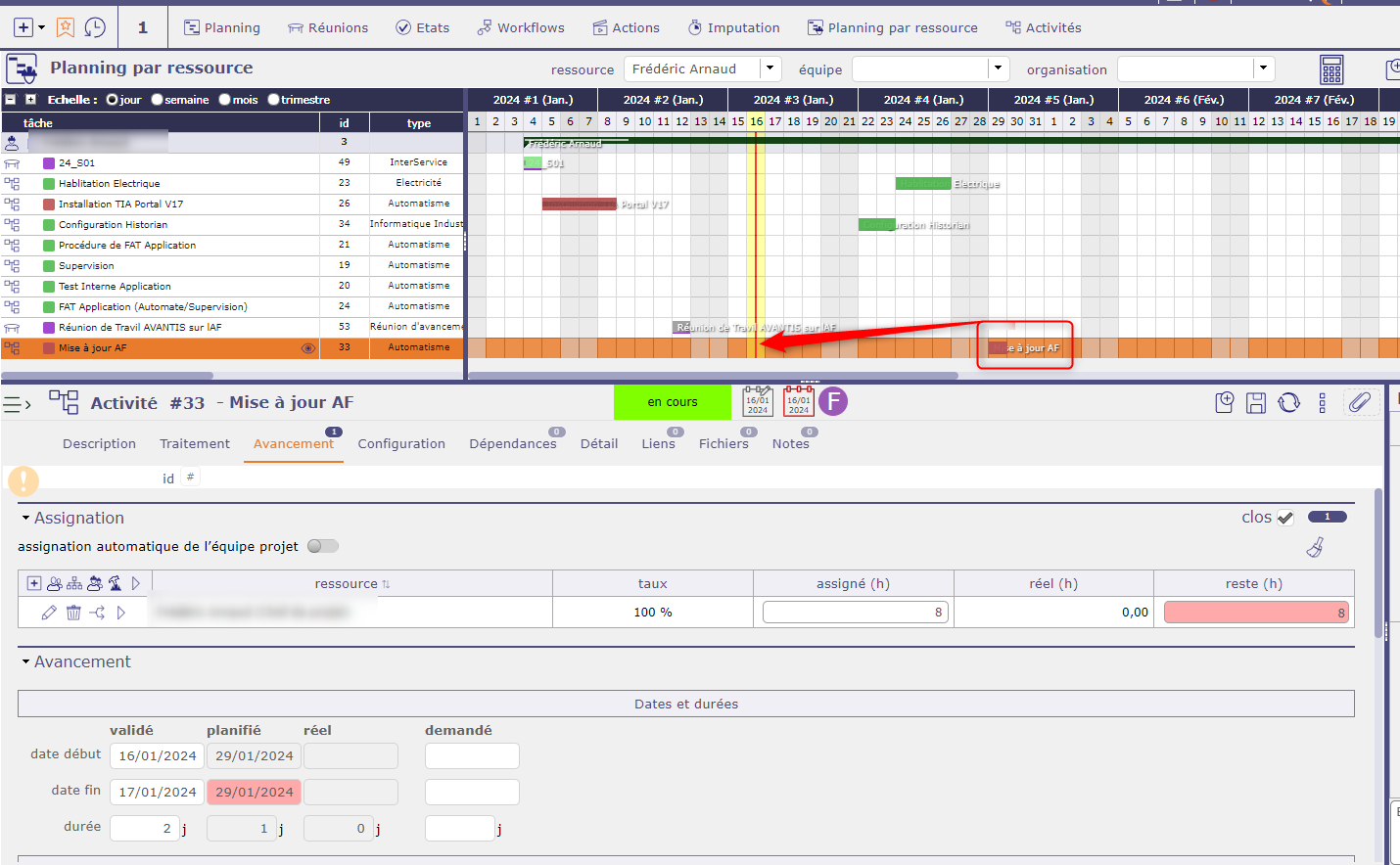Collapse the Assignation section
The image size is (1400, 865).
tap(26, 518)
